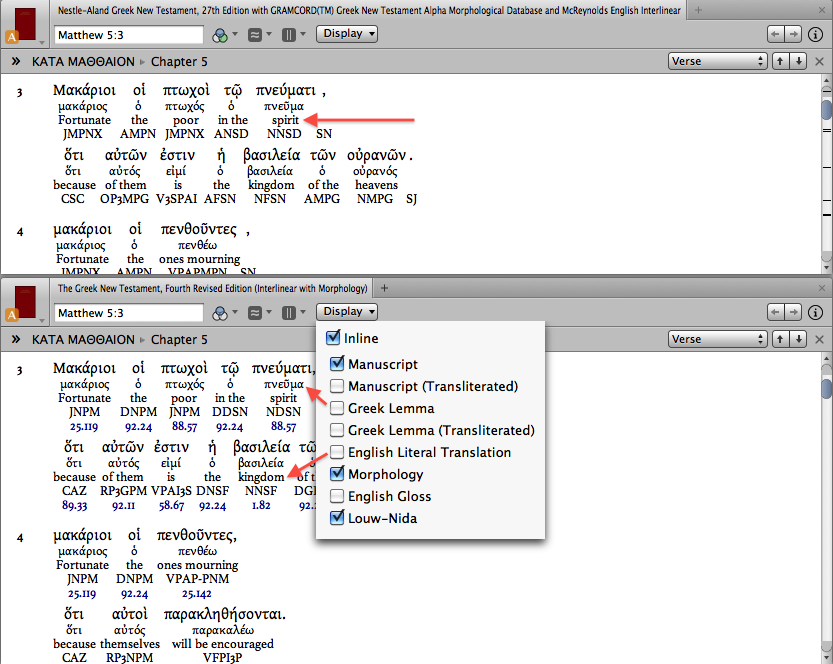Viewport: 833px width, 664px height.
Task: Click morphology code V3SPAI in the top panel
Action: (176, 199)
